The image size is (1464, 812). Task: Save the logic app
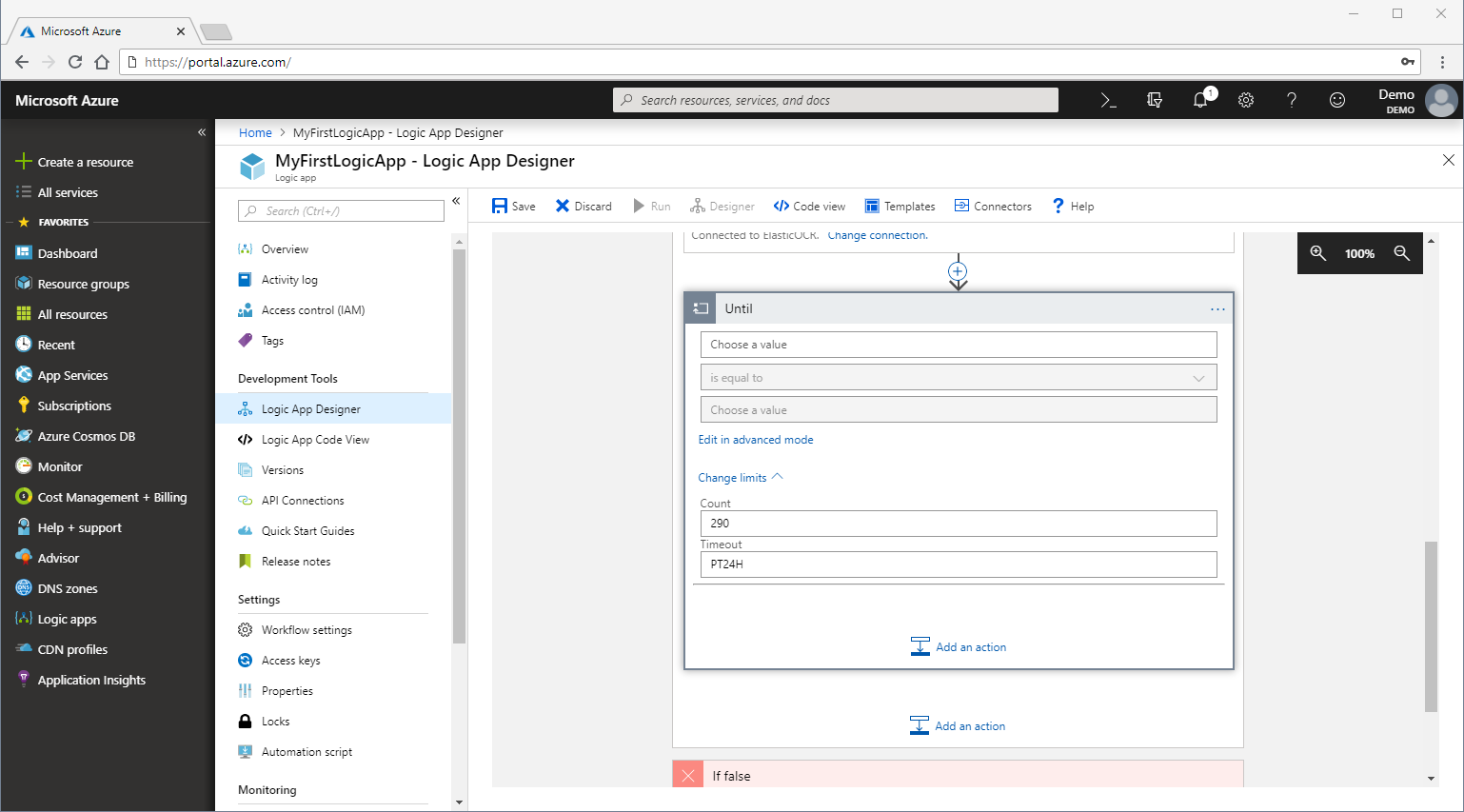point(513,206)
